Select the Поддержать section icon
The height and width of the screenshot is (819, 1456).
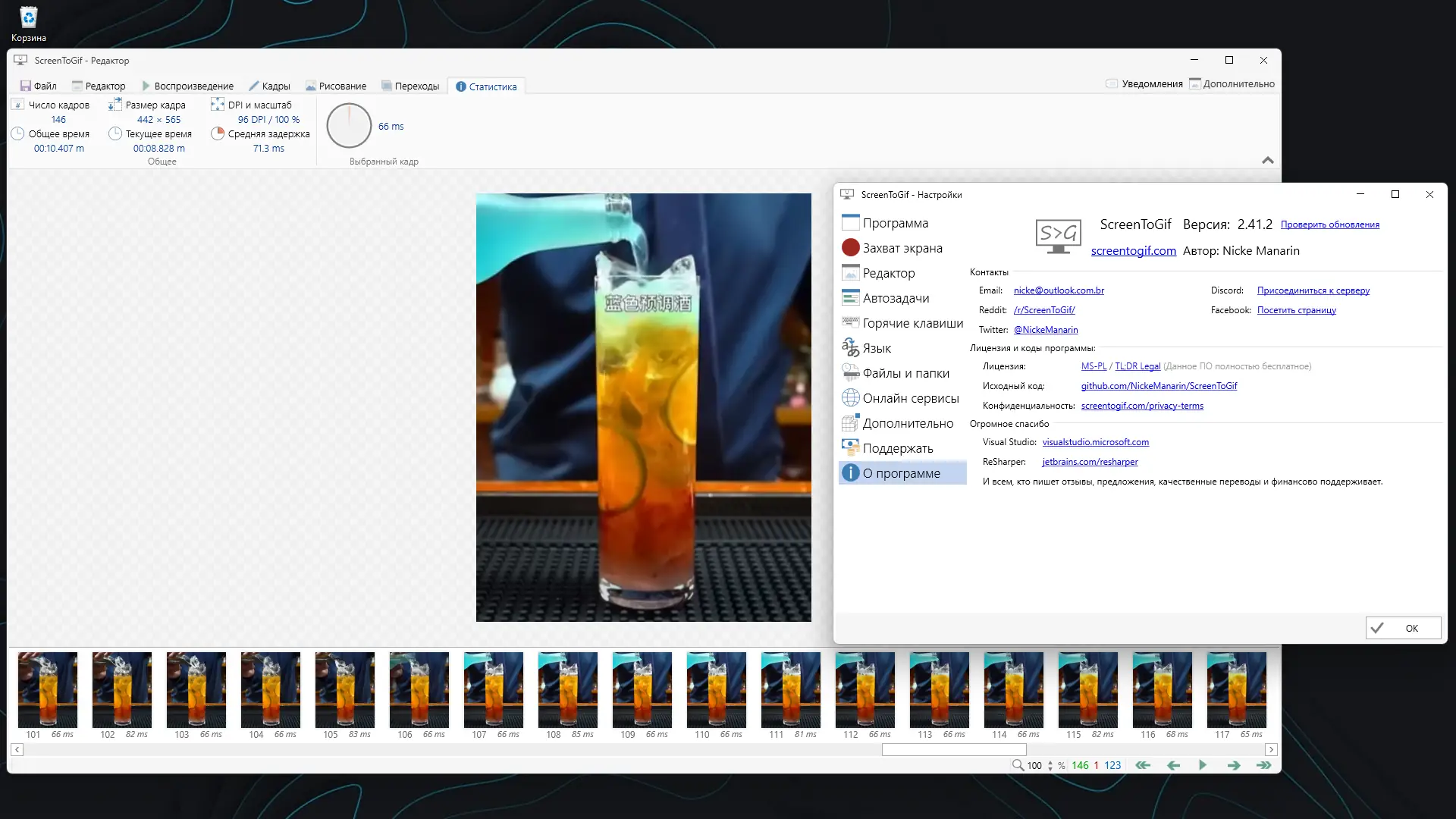[x=850, y=447]
